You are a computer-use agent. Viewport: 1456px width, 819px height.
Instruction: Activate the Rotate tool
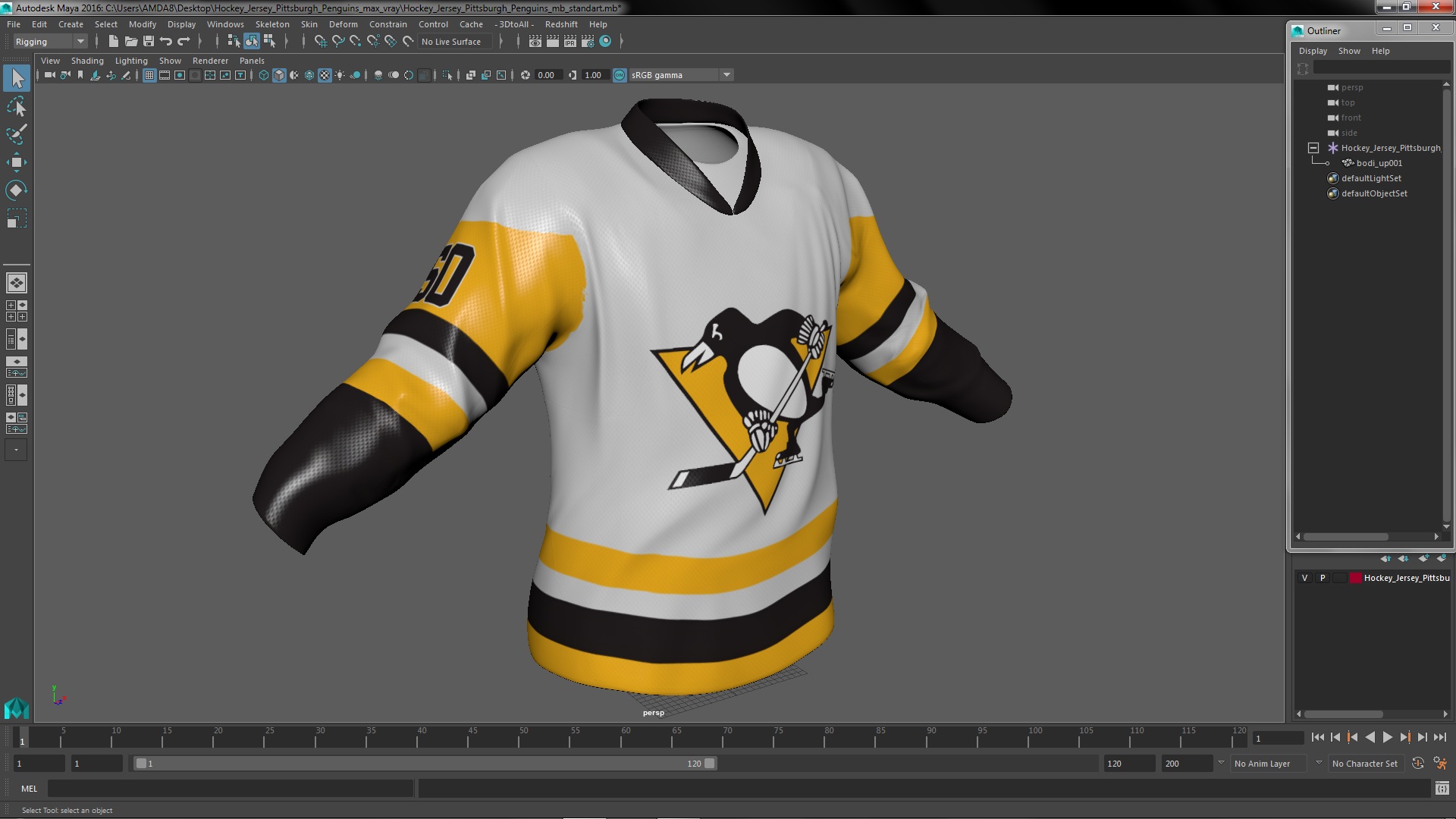(17, 190)
